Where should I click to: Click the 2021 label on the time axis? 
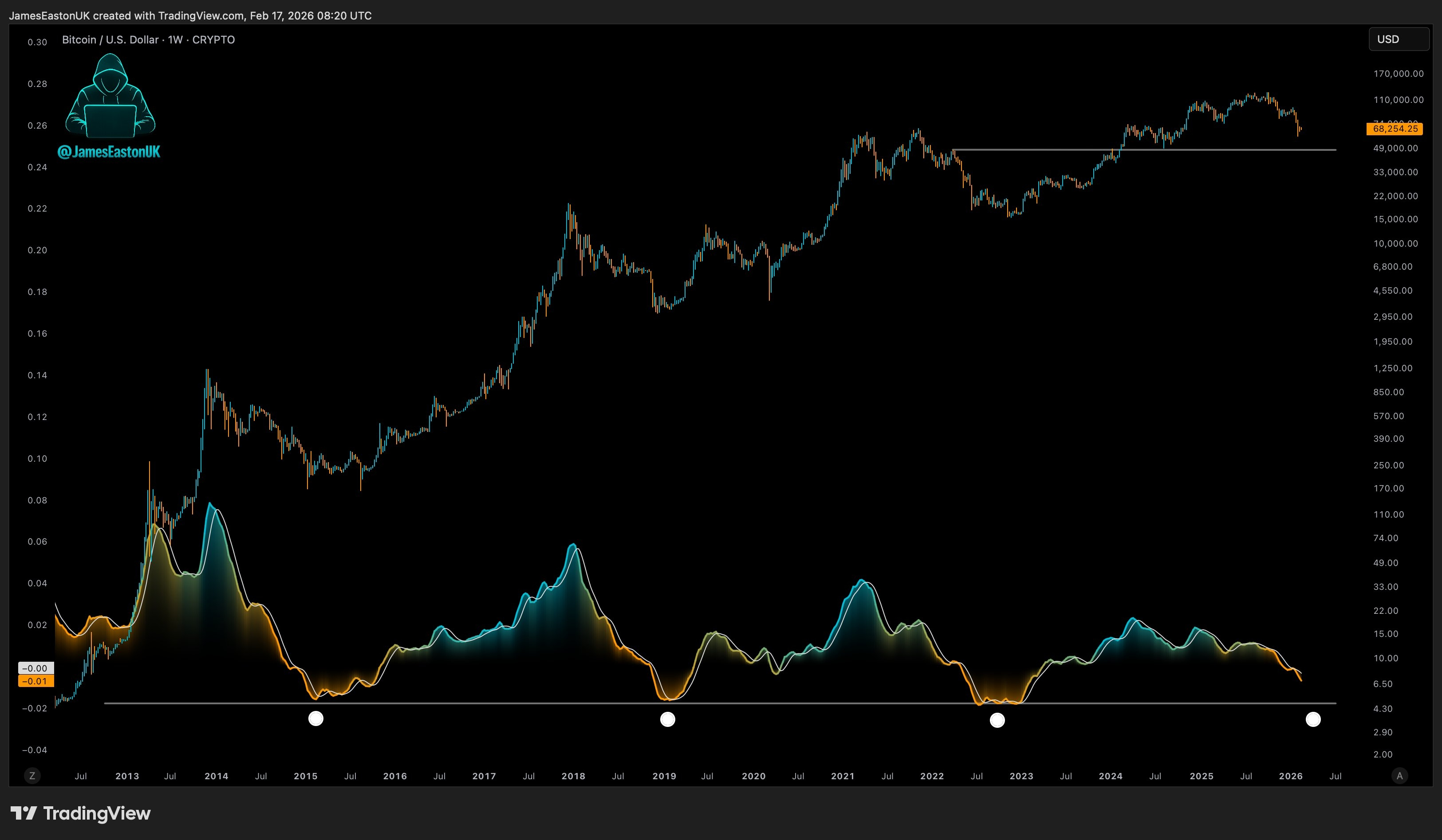[842, 776]
